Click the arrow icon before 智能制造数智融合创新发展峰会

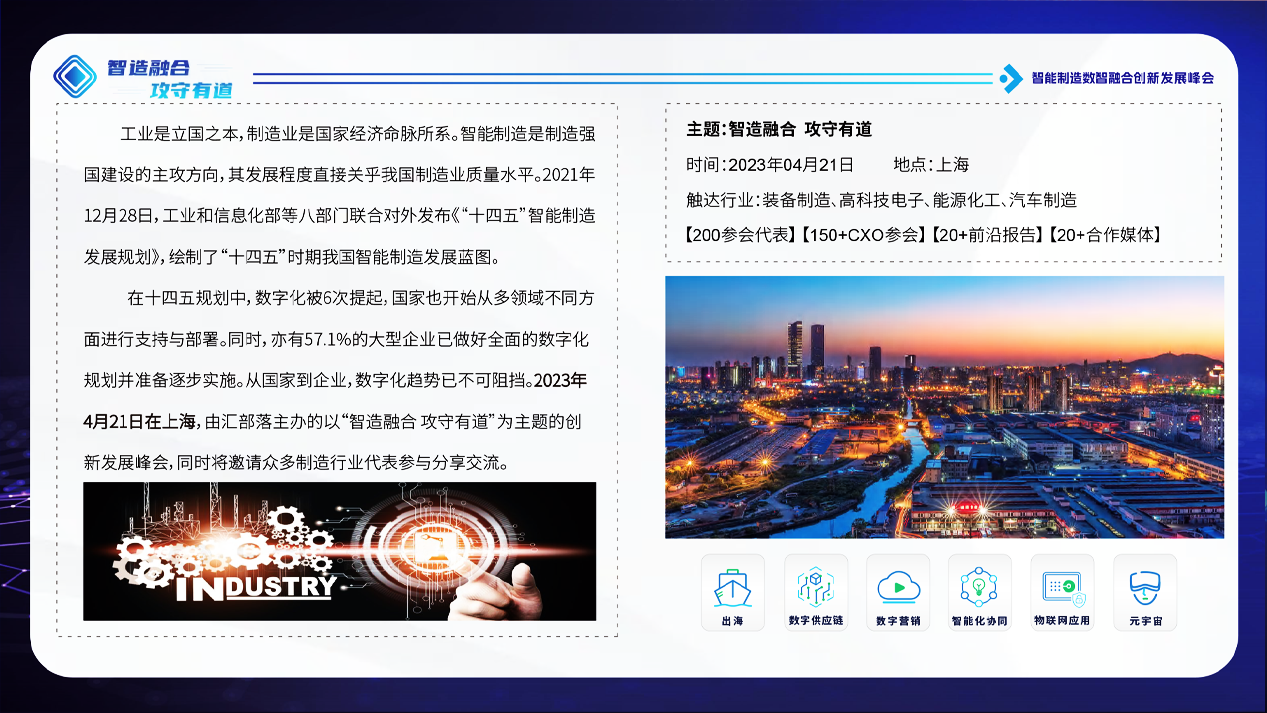(x=1012, y=78)
